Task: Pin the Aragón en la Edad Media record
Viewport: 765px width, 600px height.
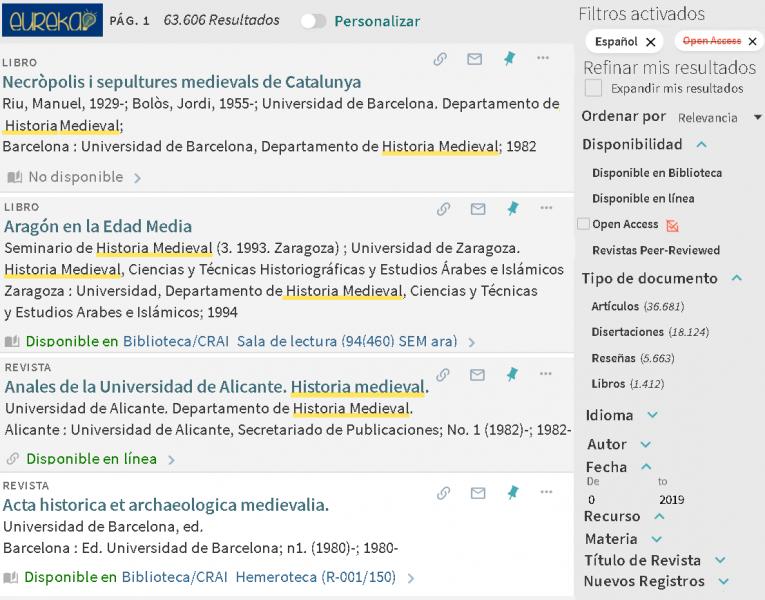Action: [513, 209]
